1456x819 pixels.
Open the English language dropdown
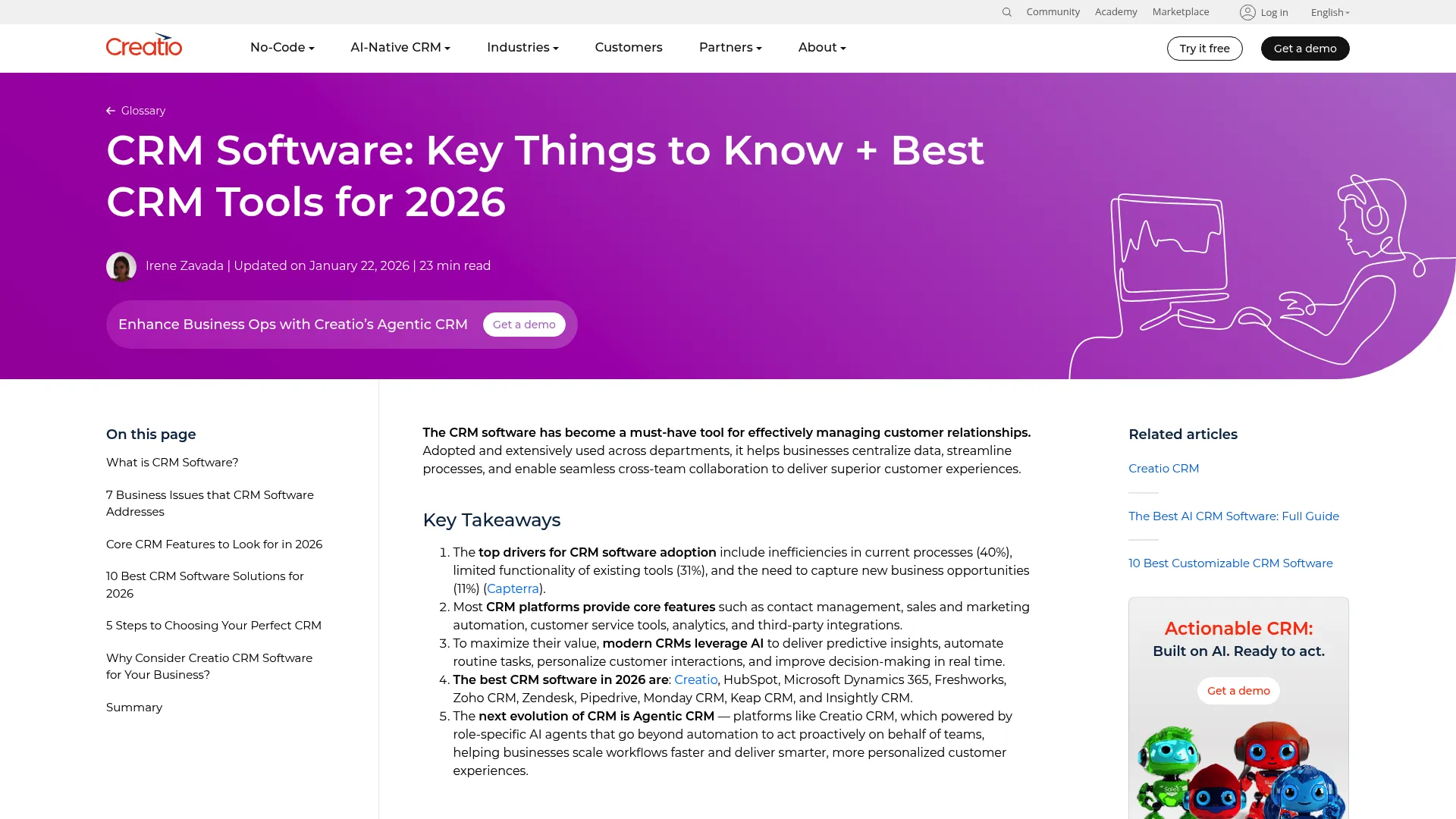point(1330,12)
